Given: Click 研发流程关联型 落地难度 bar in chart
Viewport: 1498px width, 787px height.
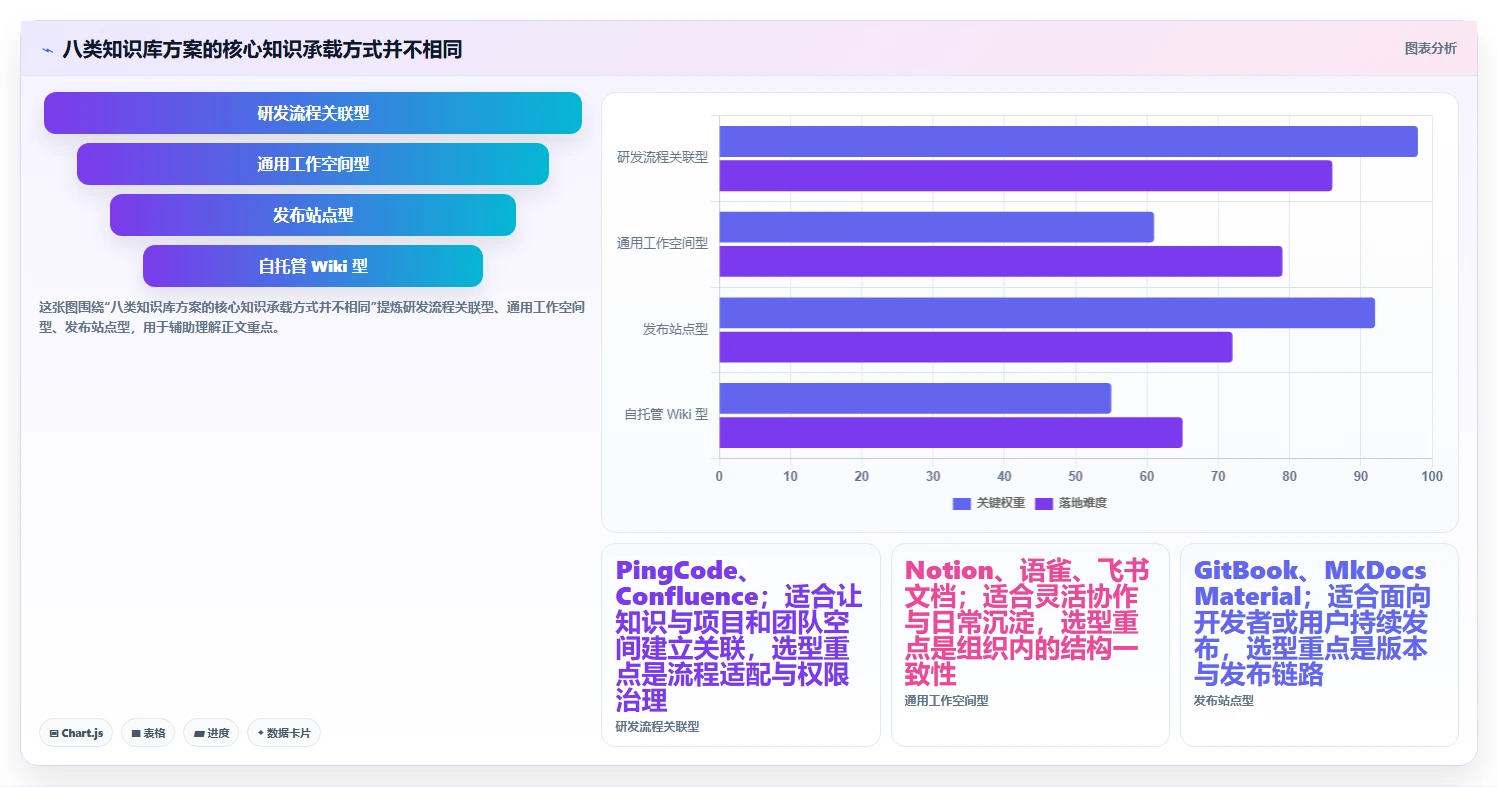Looking at the screenshot, I should [1025, 176].
